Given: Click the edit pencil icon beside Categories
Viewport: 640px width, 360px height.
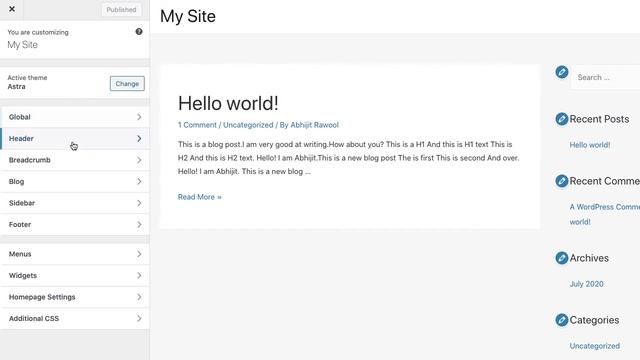Looking at the screenshot, I should [562, 320].
